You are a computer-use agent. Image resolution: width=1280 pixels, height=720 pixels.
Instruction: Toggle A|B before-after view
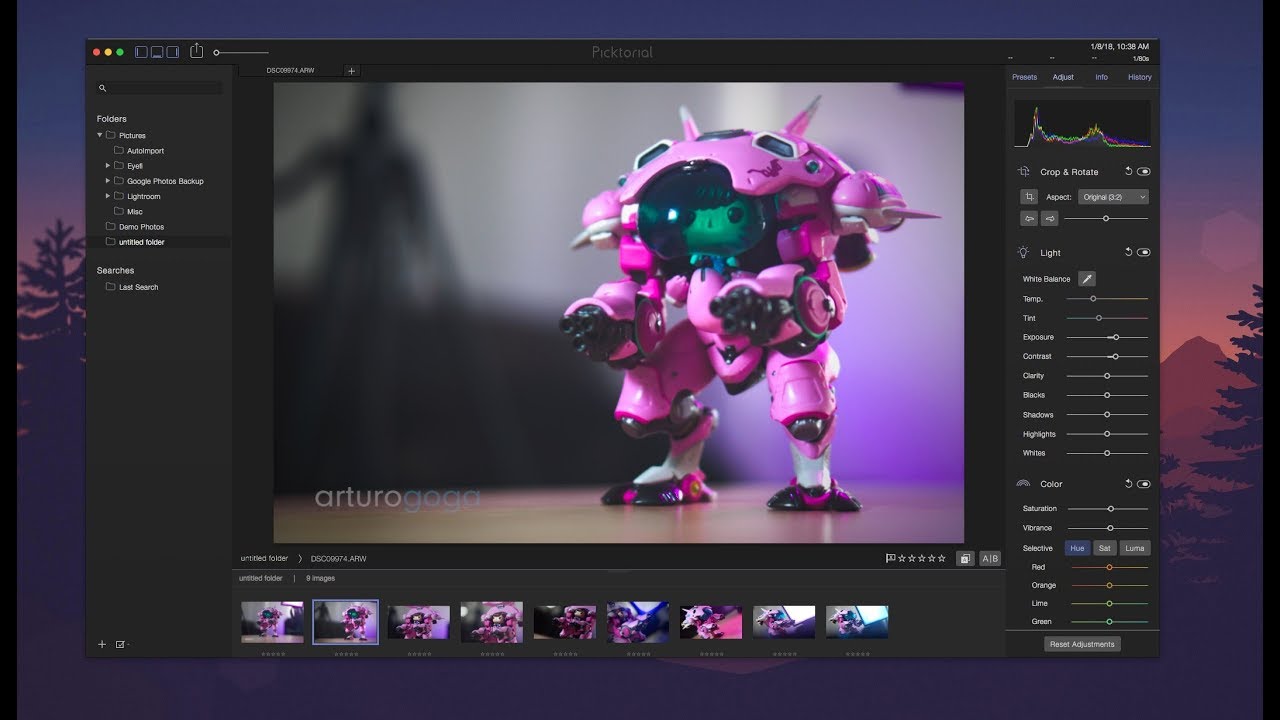(x=989, y=559)
